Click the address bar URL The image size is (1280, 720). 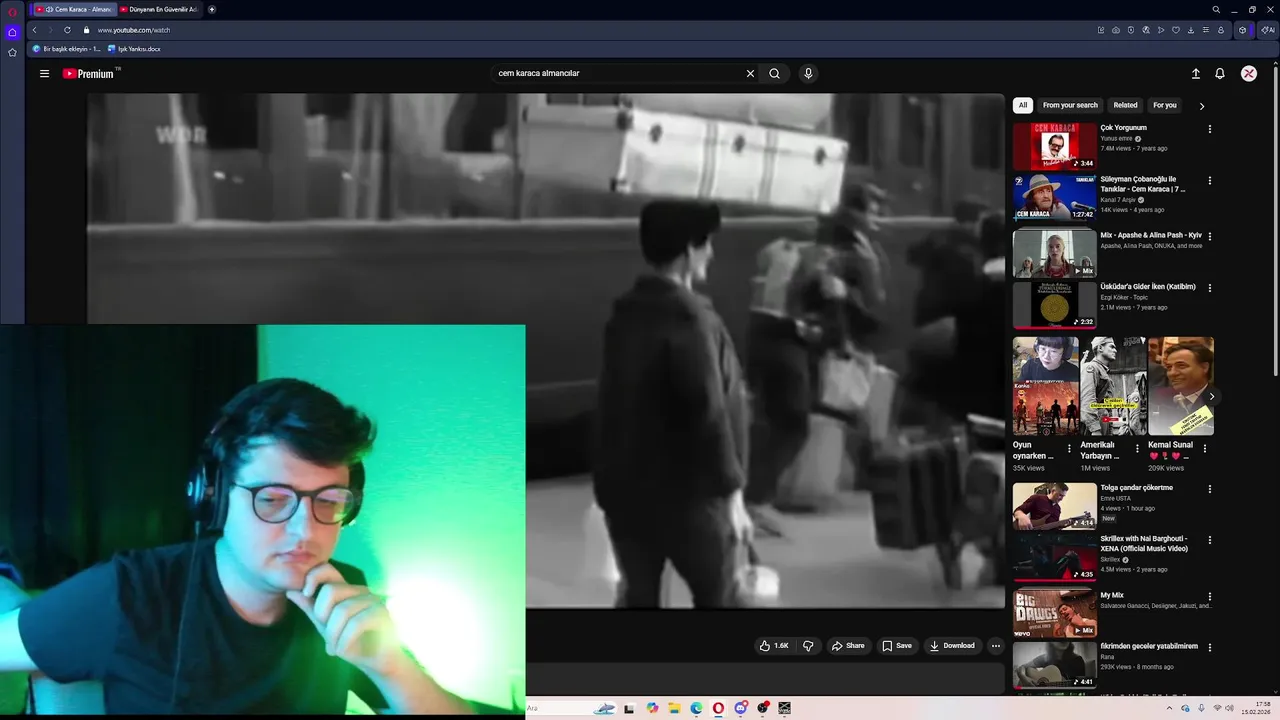pyautogui.click(x=134, y=30)
